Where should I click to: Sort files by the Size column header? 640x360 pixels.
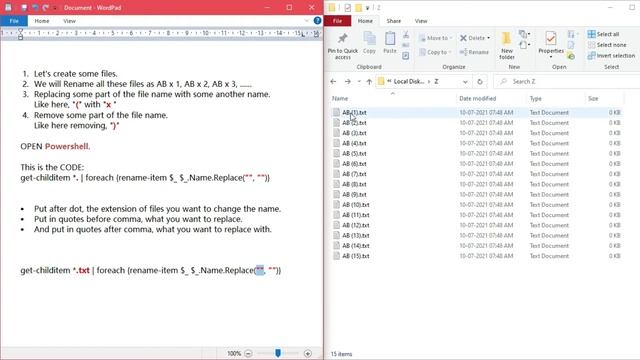(593, 98)
